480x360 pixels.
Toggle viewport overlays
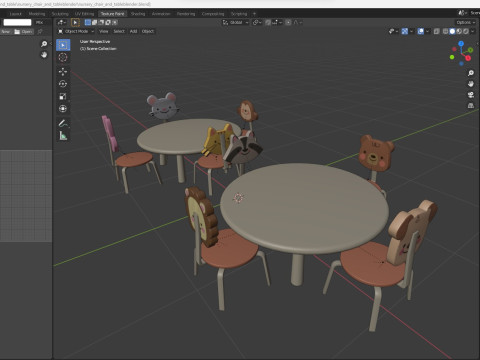pyautogui.click(x=421, y=31)
